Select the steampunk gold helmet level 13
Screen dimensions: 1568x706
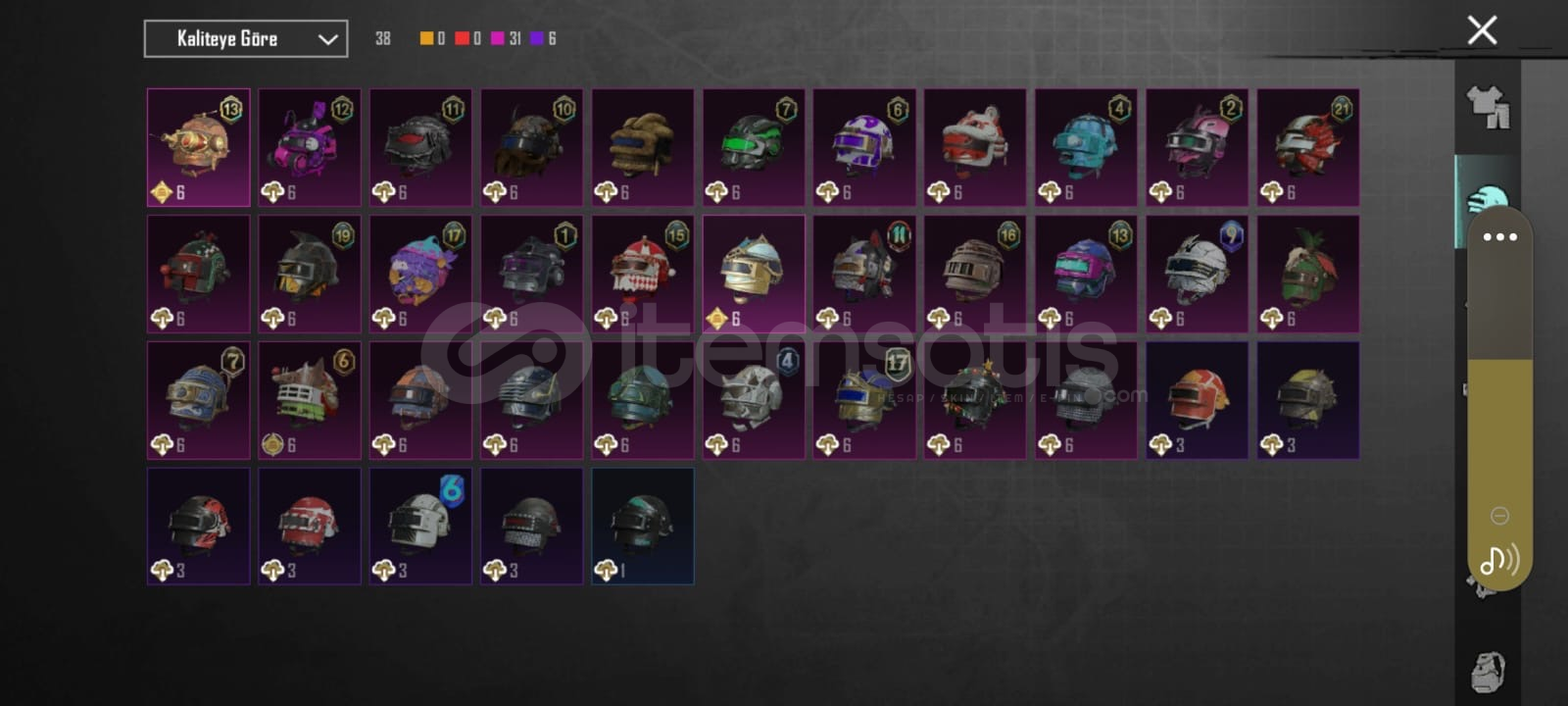(199, 148)
